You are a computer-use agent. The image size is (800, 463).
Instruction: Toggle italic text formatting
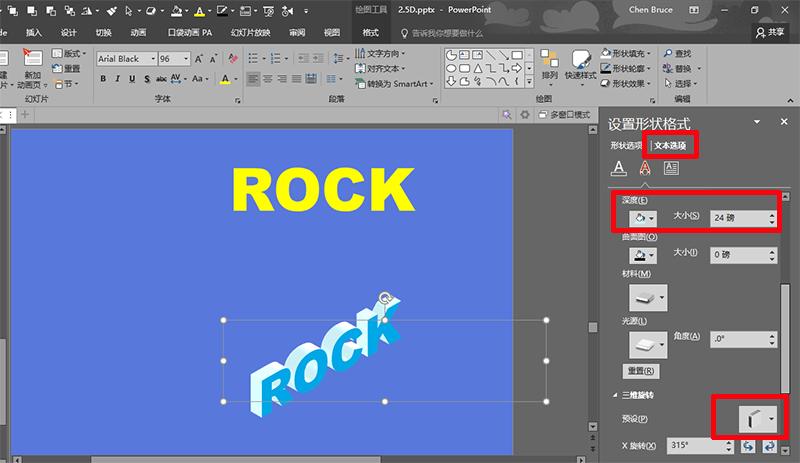point(117,78)
